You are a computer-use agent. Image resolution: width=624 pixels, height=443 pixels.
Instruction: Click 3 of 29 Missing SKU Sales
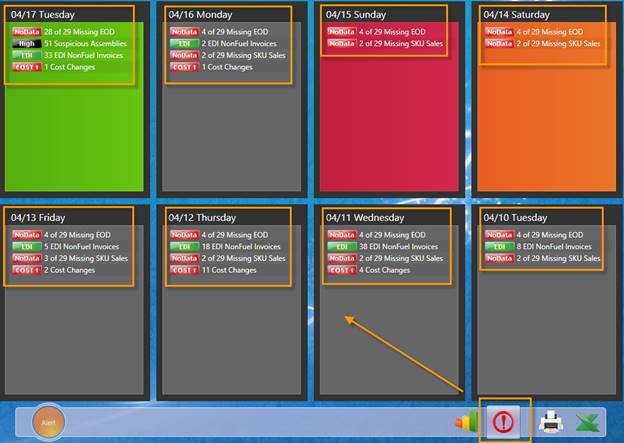tap(85, 258)
